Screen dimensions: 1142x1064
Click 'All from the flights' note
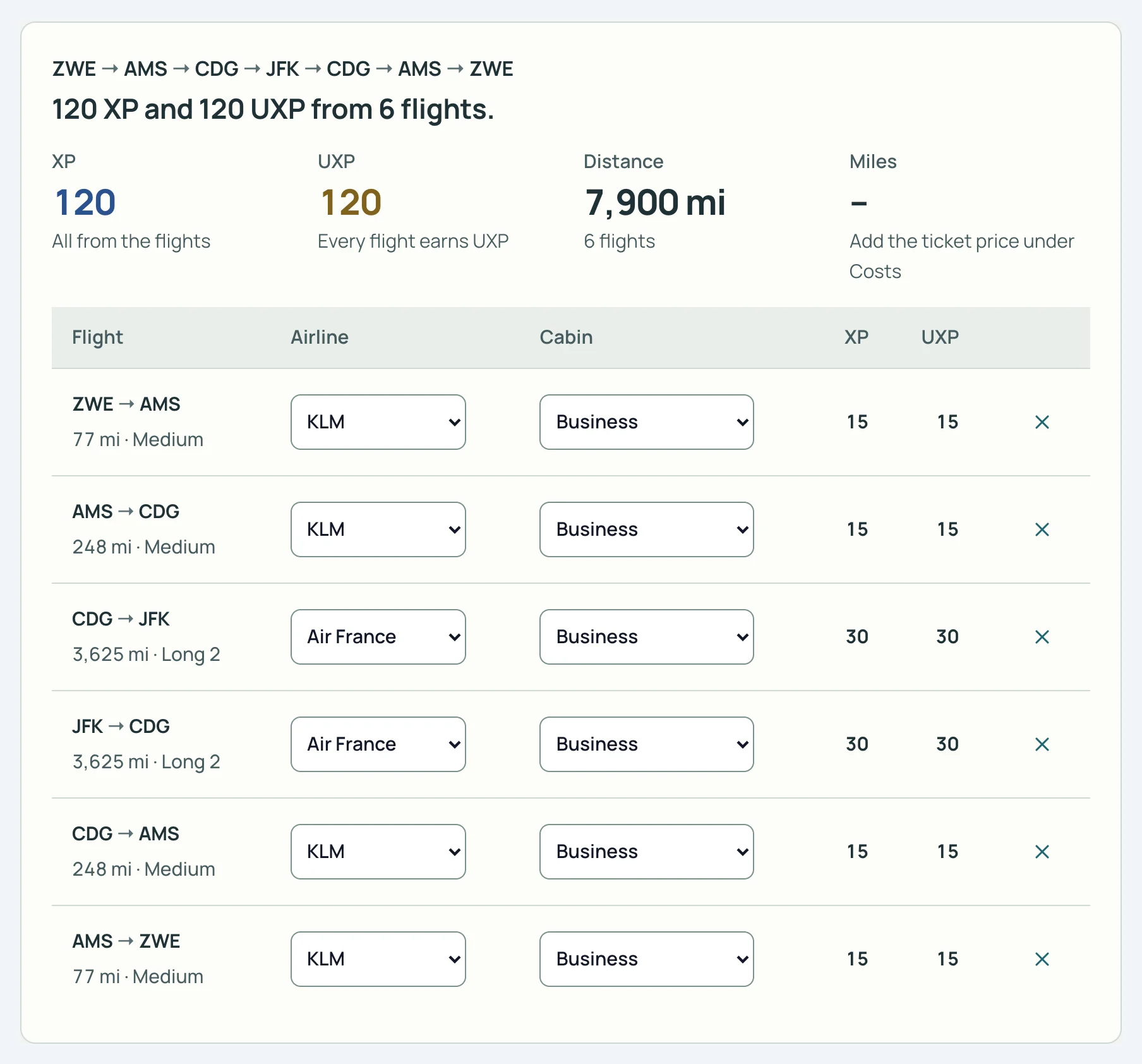click(x=131, y=241)
